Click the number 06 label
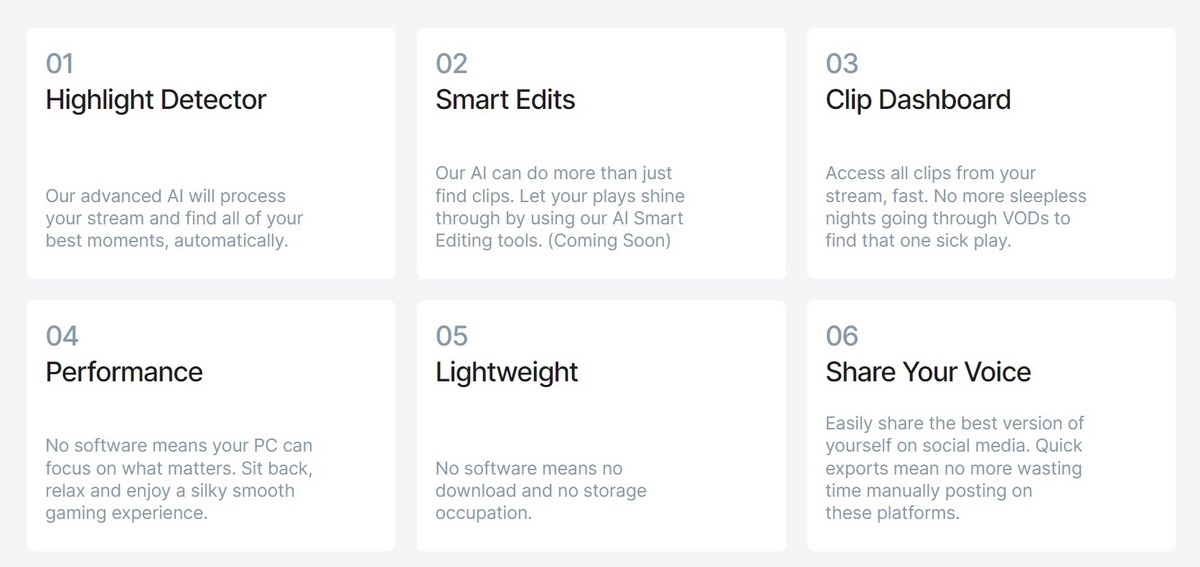The image size is (1200, 567). pyautogui.click(x=842, y=336)
